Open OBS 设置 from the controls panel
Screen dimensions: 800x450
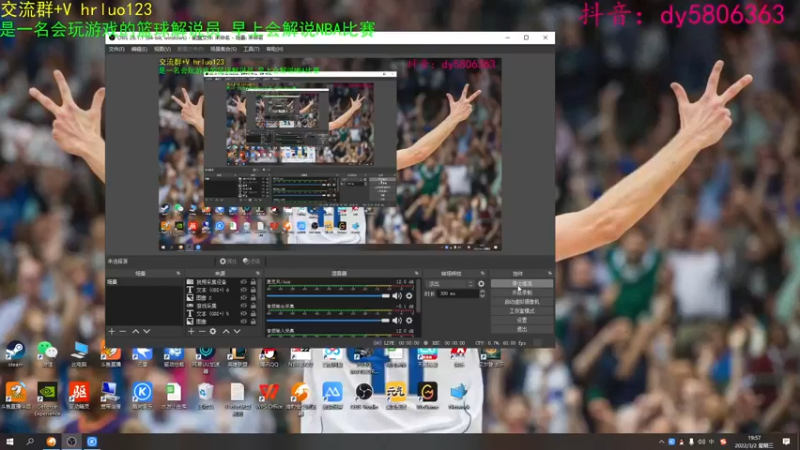pos(521,320)
